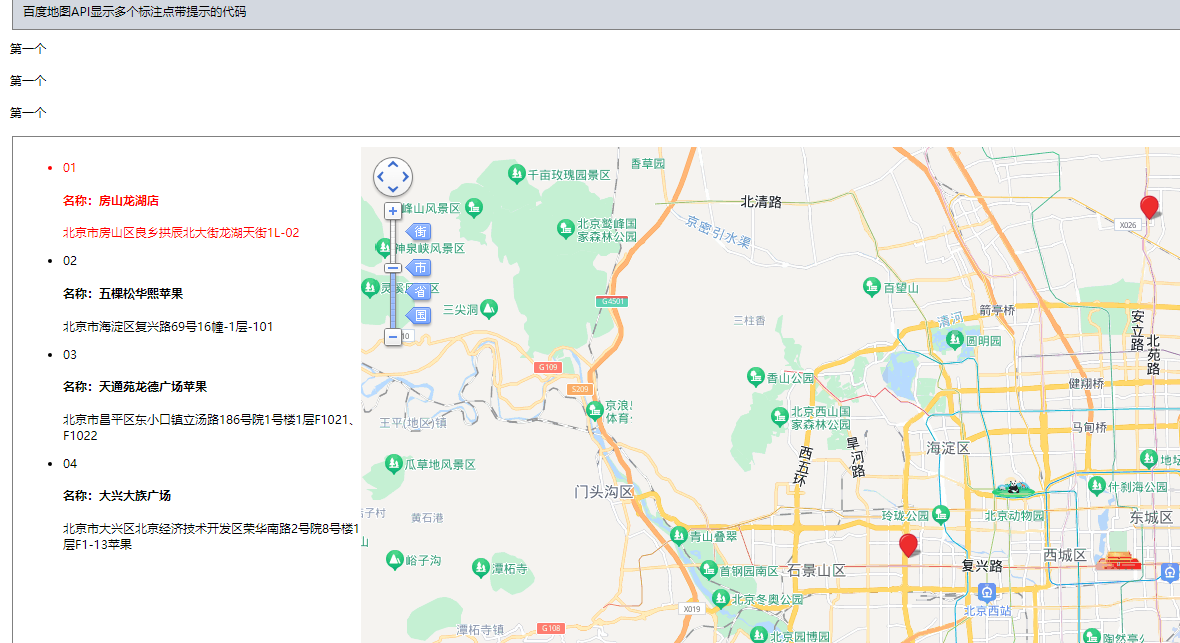
Task: Click the 北京西站 station icon
Action: (987, 593)
